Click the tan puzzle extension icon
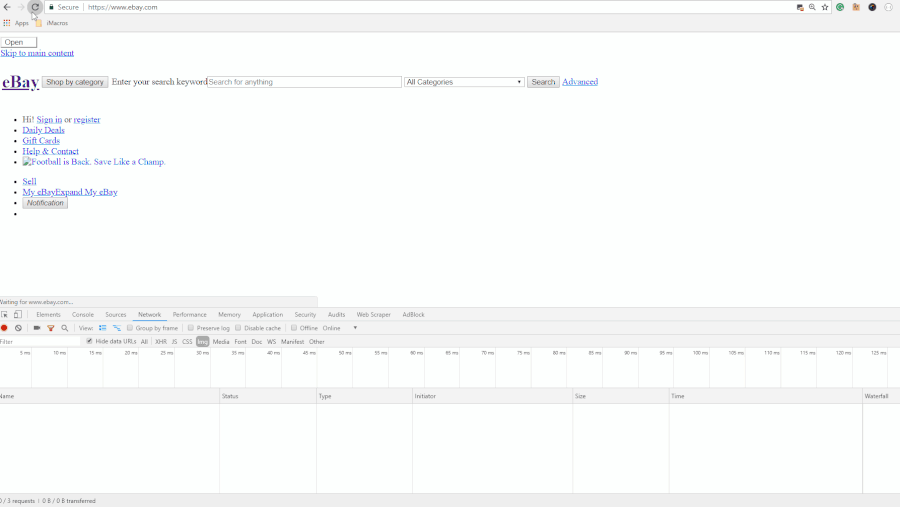This screenshot has width=900, height=507. pyautogui.click(x=856, y=7)
